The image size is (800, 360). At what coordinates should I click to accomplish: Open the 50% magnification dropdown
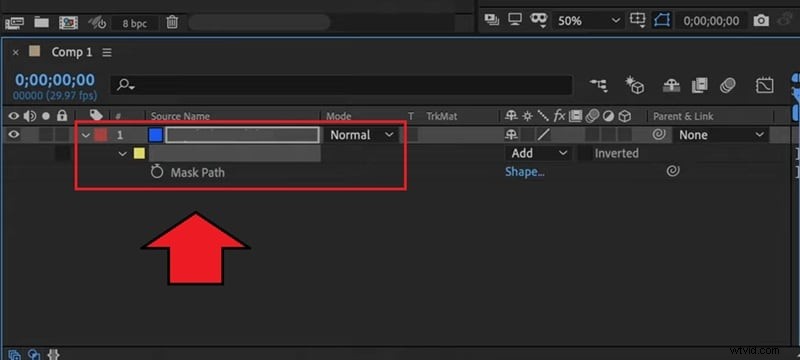588,21
